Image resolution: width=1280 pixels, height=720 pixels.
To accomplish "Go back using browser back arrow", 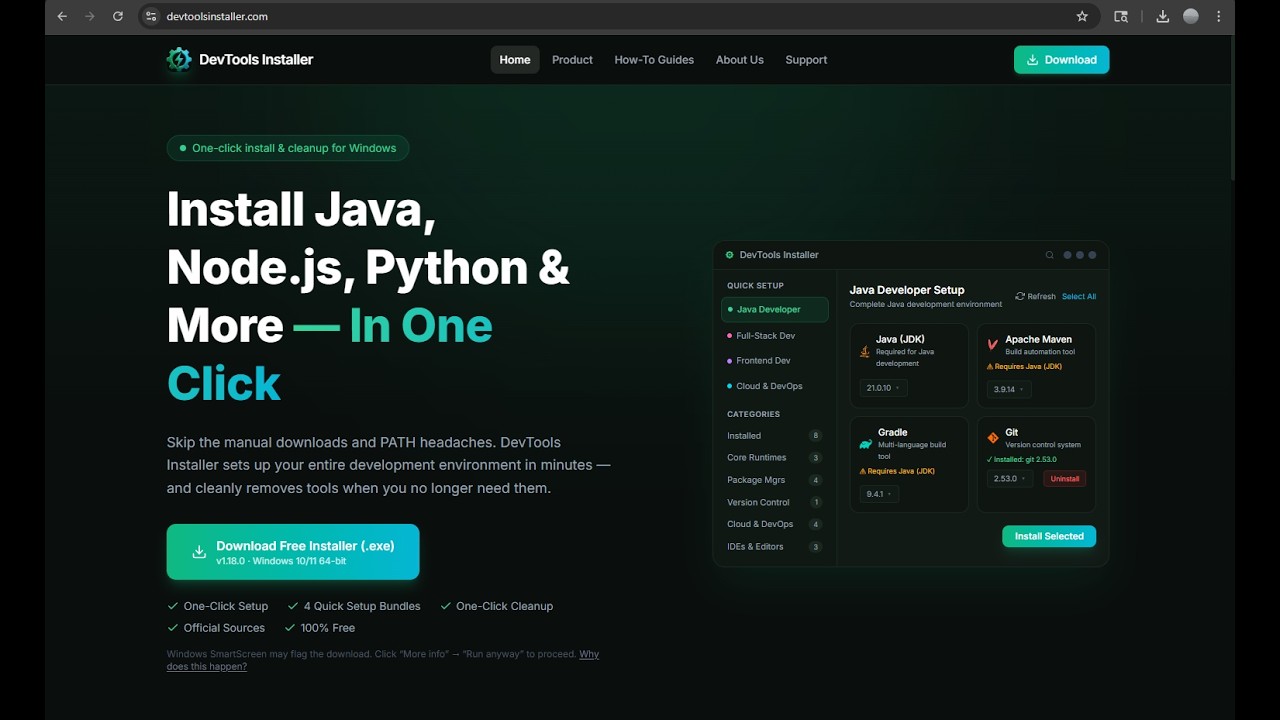I will (x=62, y=16).
